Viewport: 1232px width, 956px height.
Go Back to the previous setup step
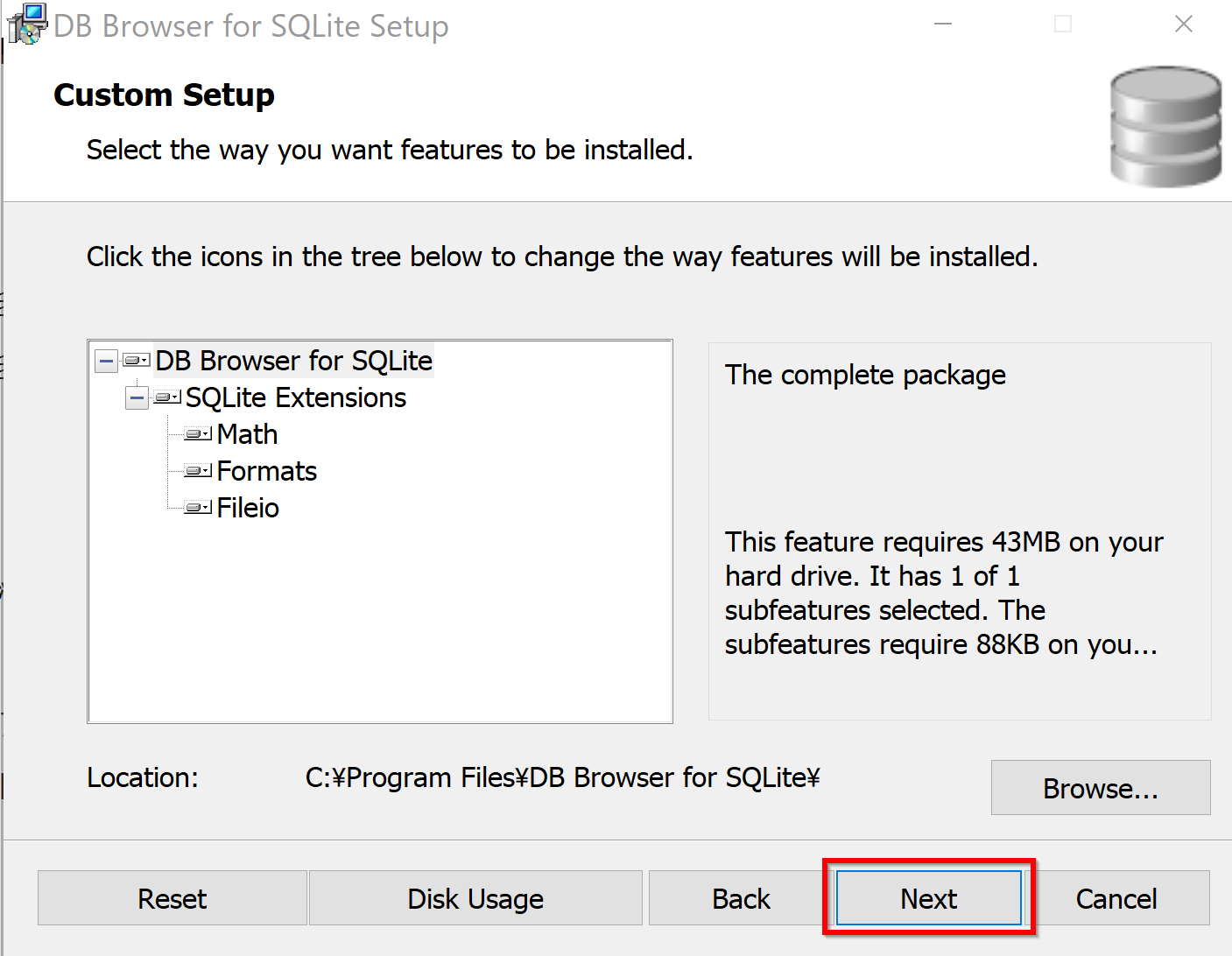(x=741, y=898)
